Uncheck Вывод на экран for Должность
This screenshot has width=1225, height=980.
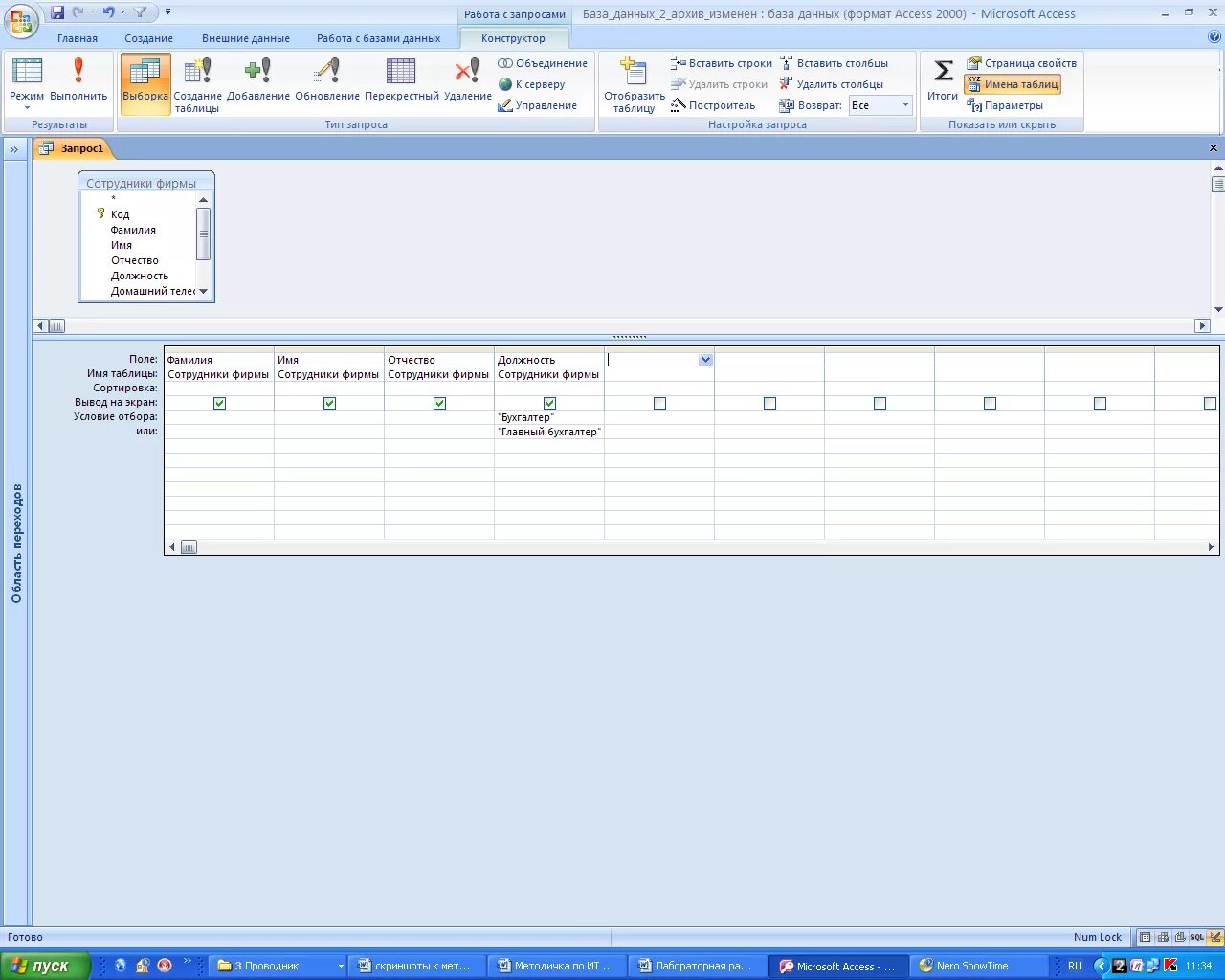coord(549,403)
